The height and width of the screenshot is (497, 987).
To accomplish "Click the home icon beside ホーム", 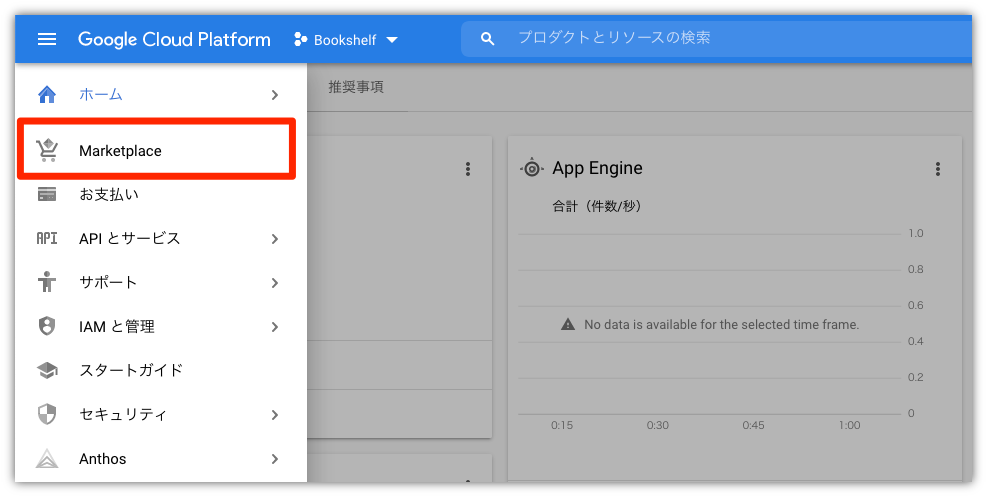I will tap(47, 94).
